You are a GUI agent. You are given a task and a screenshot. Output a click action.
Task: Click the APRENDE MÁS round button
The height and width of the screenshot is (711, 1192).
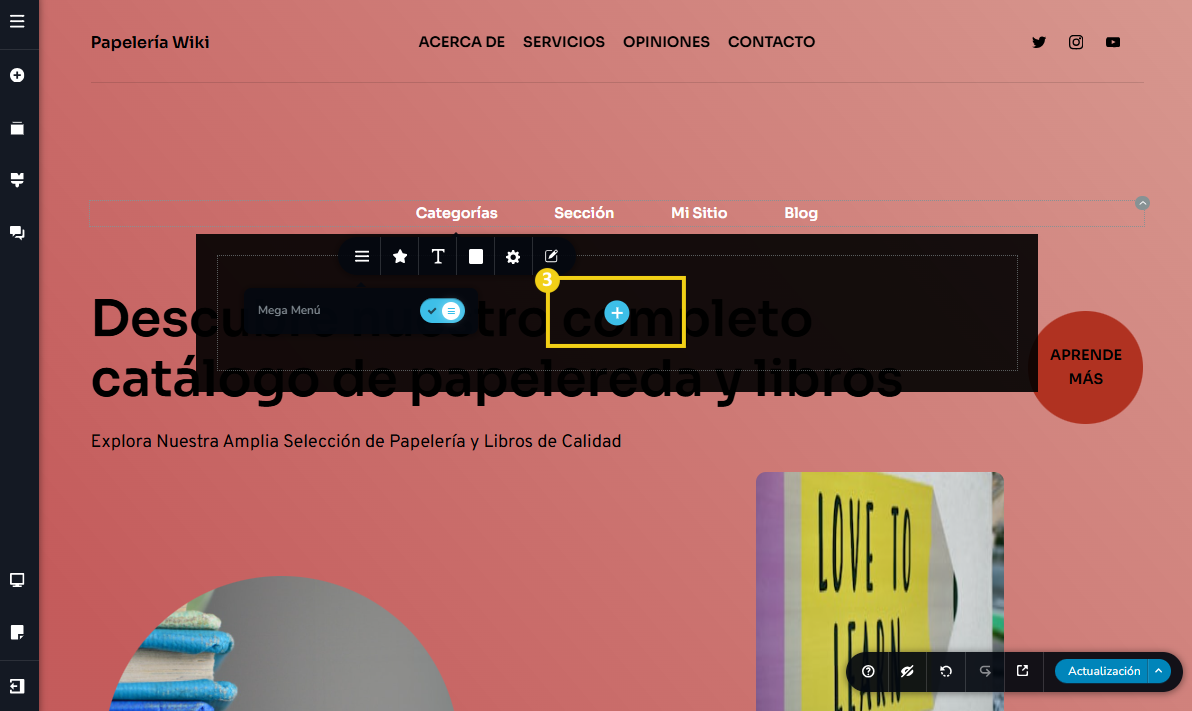[x=1085, y=367]
